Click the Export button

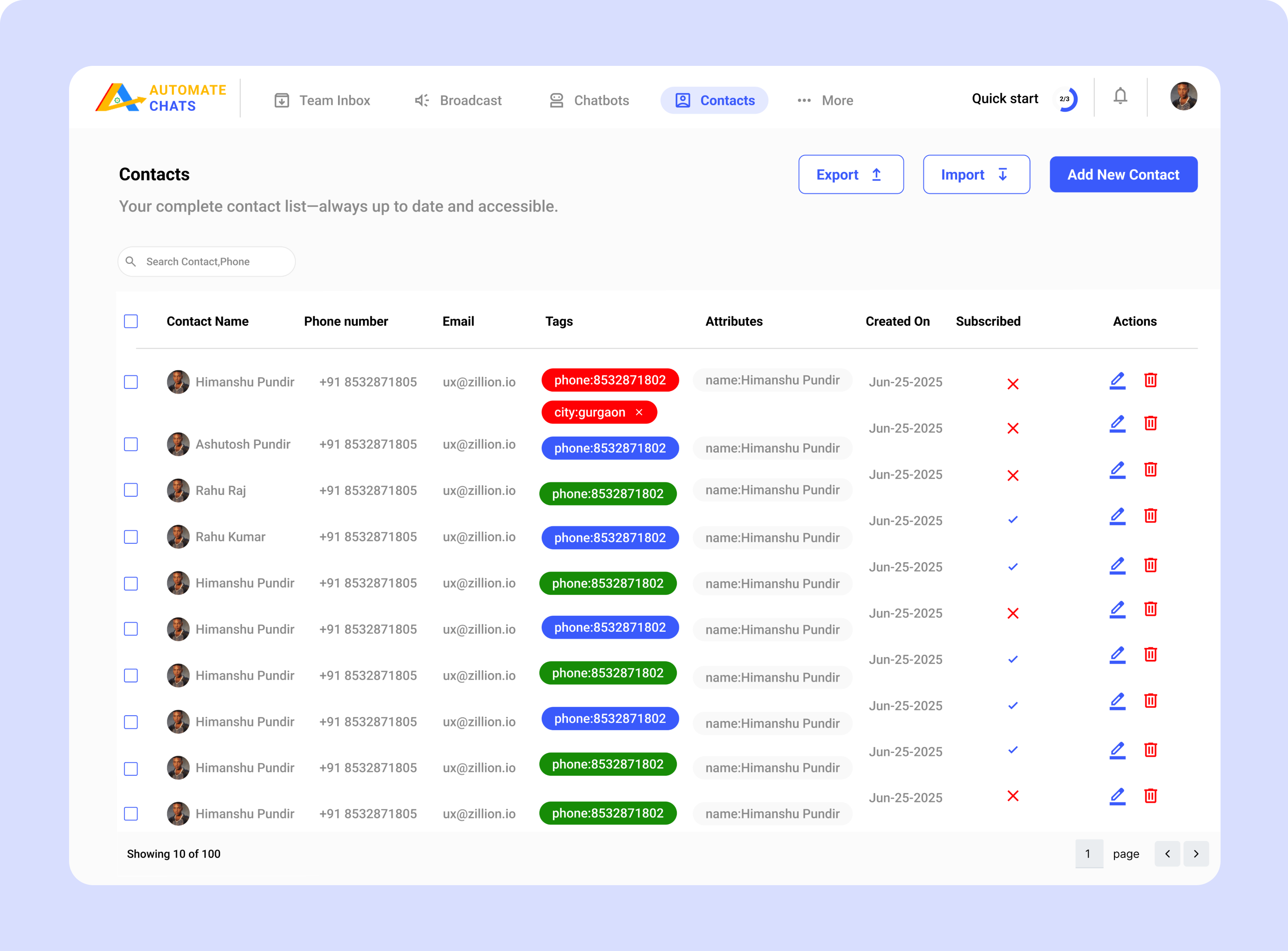coord(851,174)
